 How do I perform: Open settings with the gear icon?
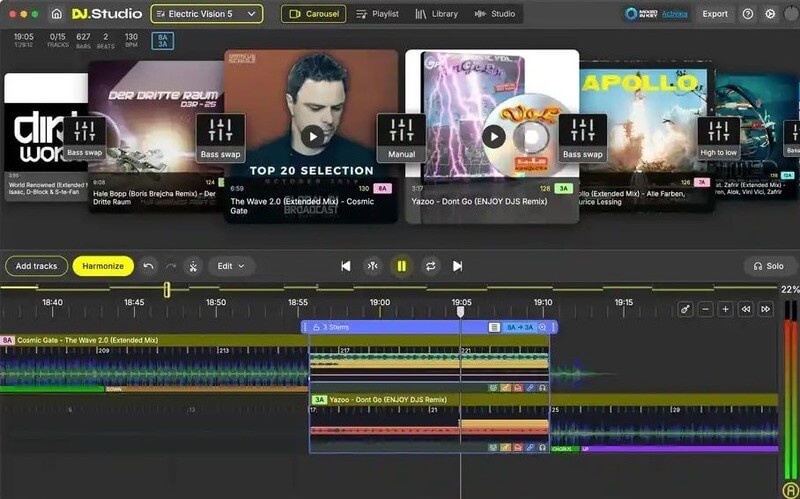(770, 14)
